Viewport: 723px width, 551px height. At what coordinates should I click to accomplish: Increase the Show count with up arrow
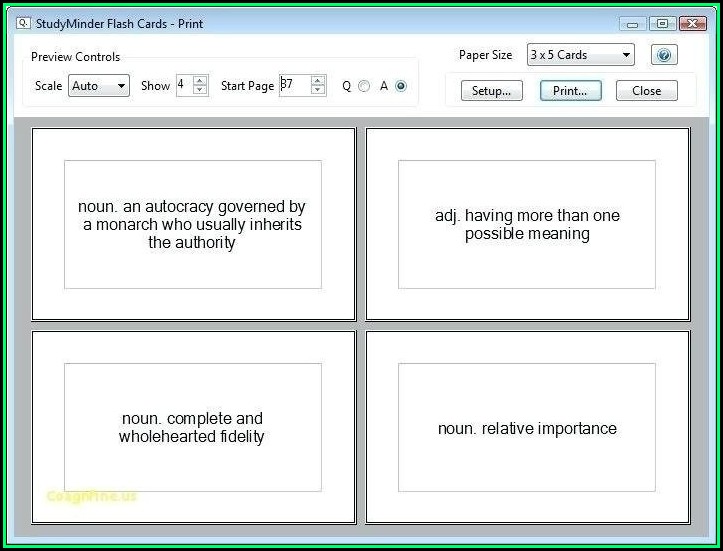tap(200, 81)
